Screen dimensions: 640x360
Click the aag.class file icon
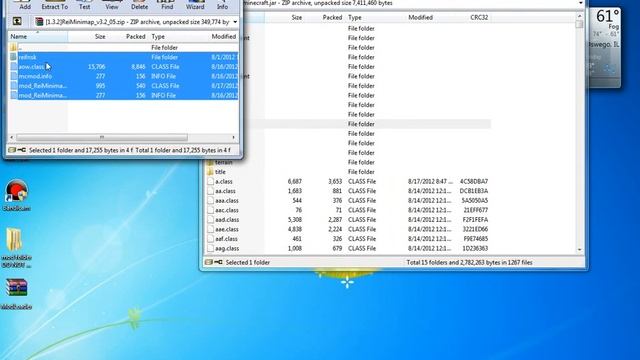coord(210,249)
